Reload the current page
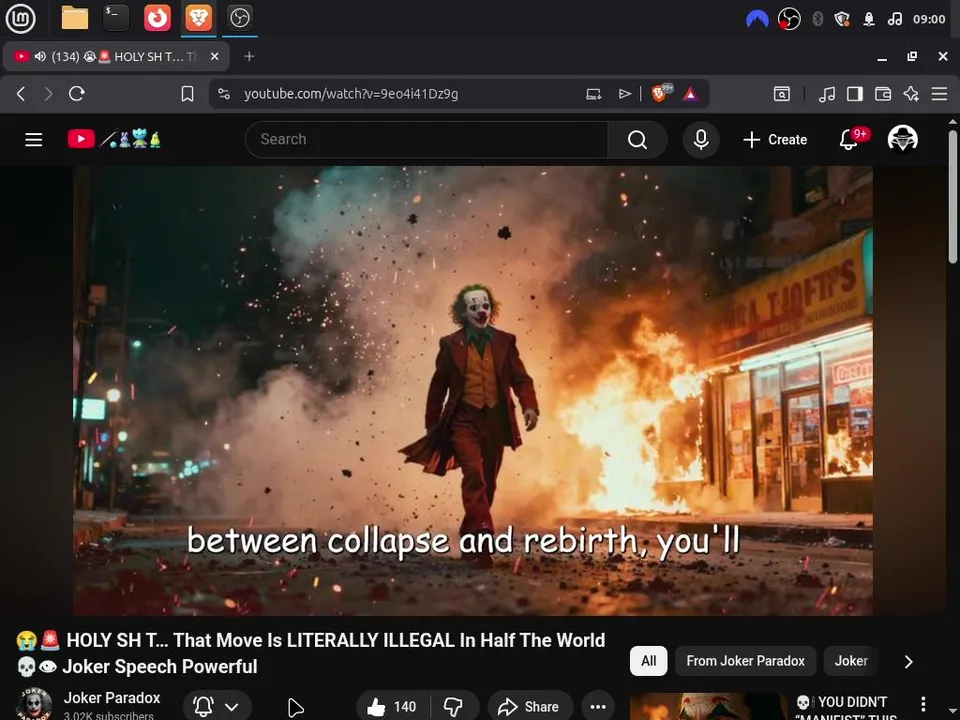This screenshot has width=960, height=720. 77,94
